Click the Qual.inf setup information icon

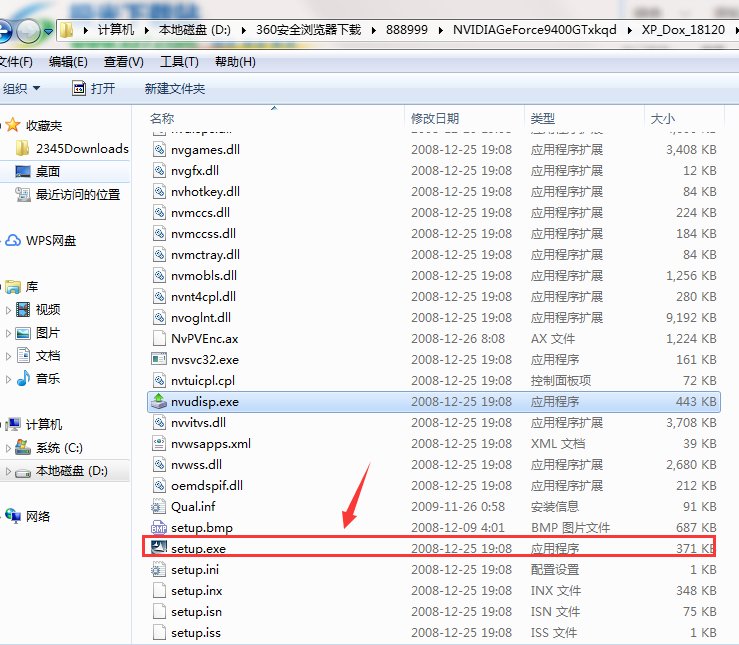click(x=159, y=506)
